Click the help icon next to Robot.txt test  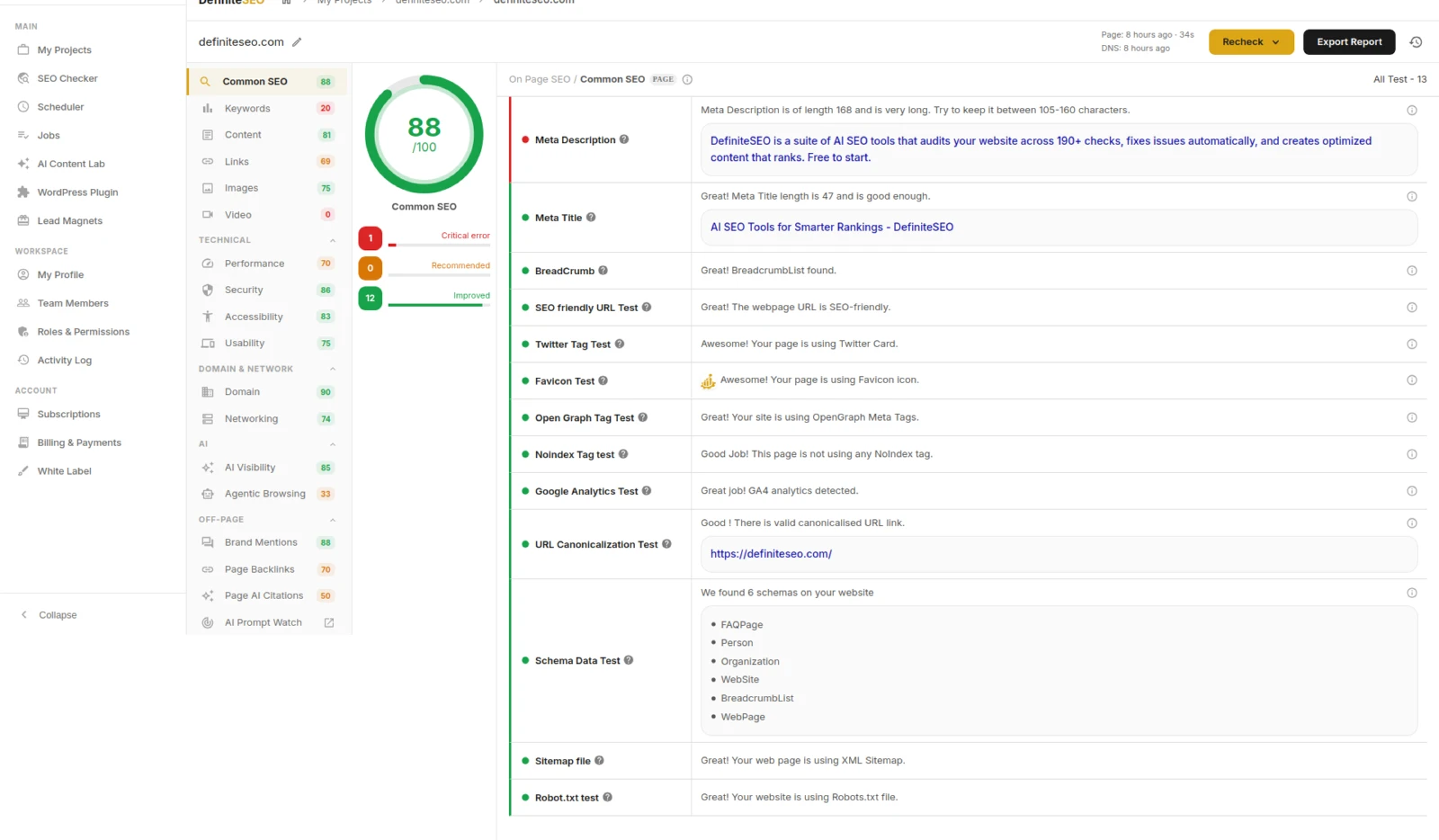(608, 798)
